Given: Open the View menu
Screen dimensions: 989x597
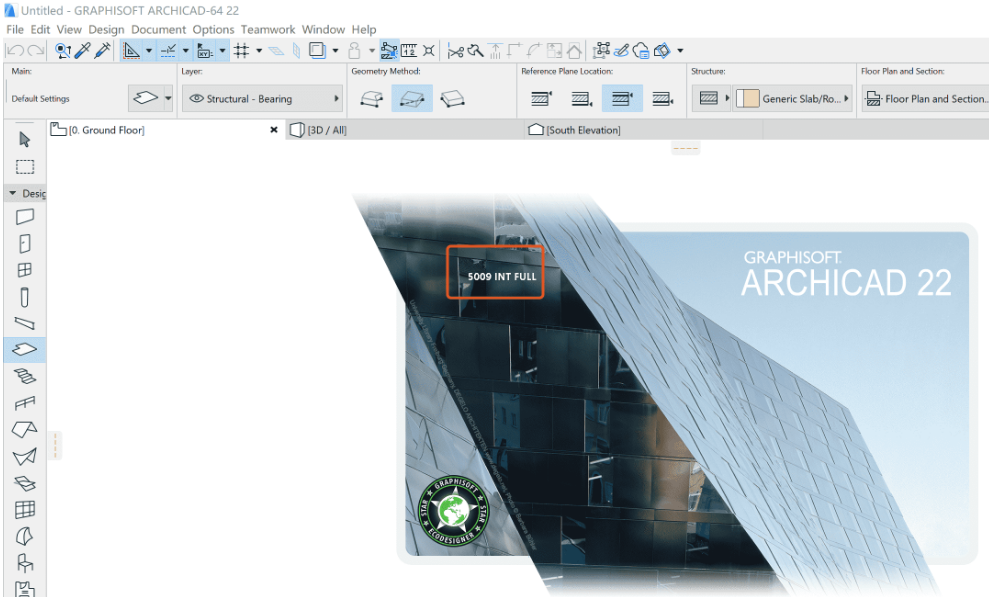Looking at the screenshot, I should (69, 29).
